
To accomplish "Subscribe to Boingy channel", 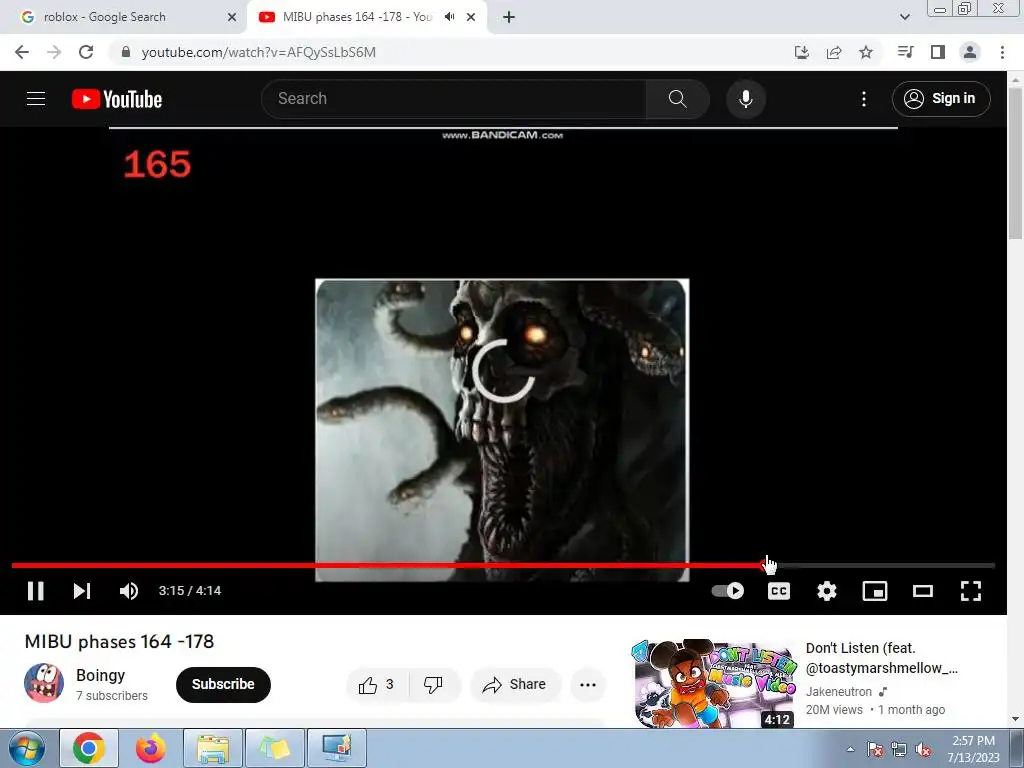I will pyautogui.click(x=223, y=684).
